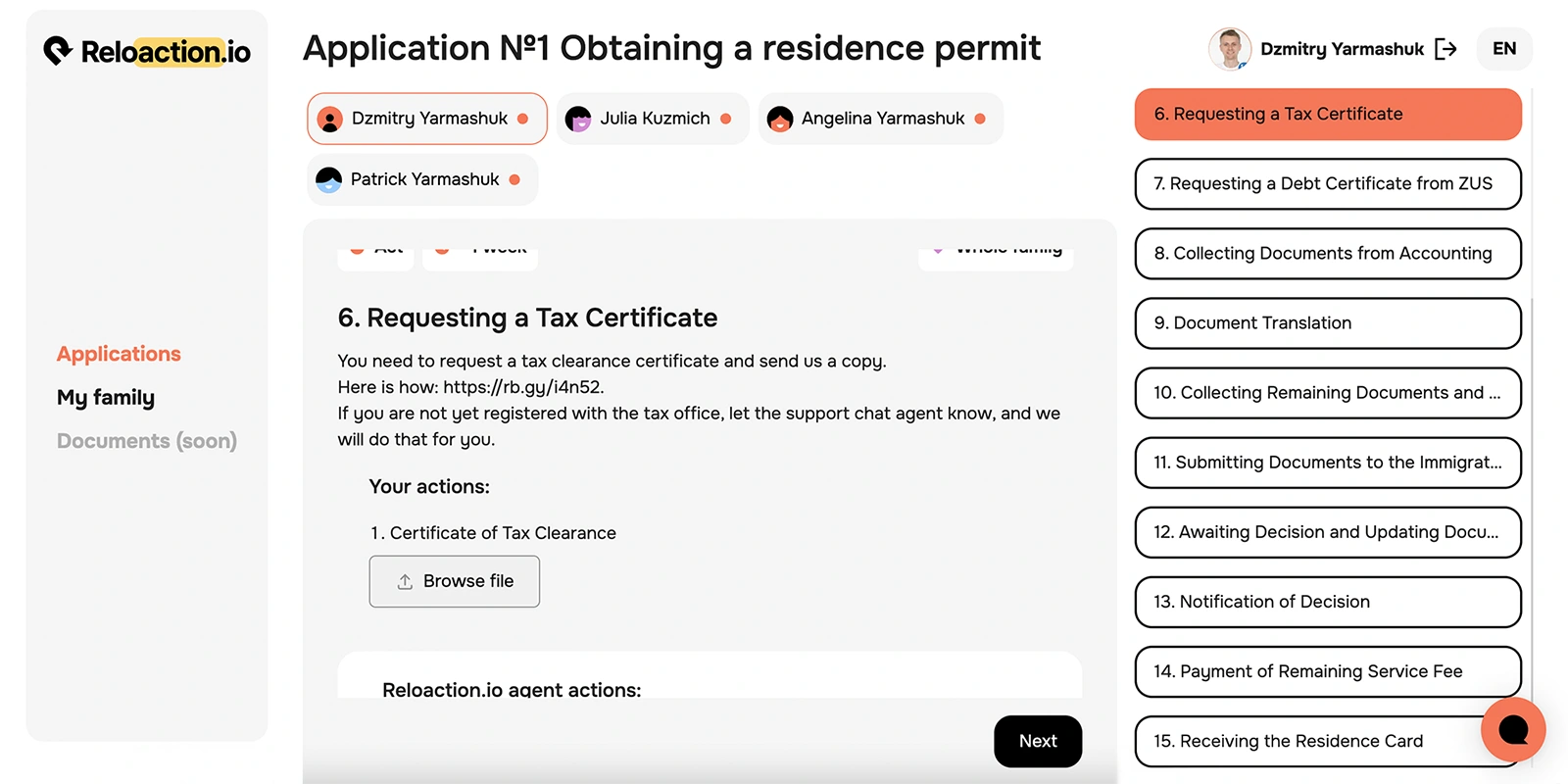The width and height of the screenshot is (1568, 784).
Task: Click Dzmitry Yarmashuk's profile photo
Action: pos(1230,49)
